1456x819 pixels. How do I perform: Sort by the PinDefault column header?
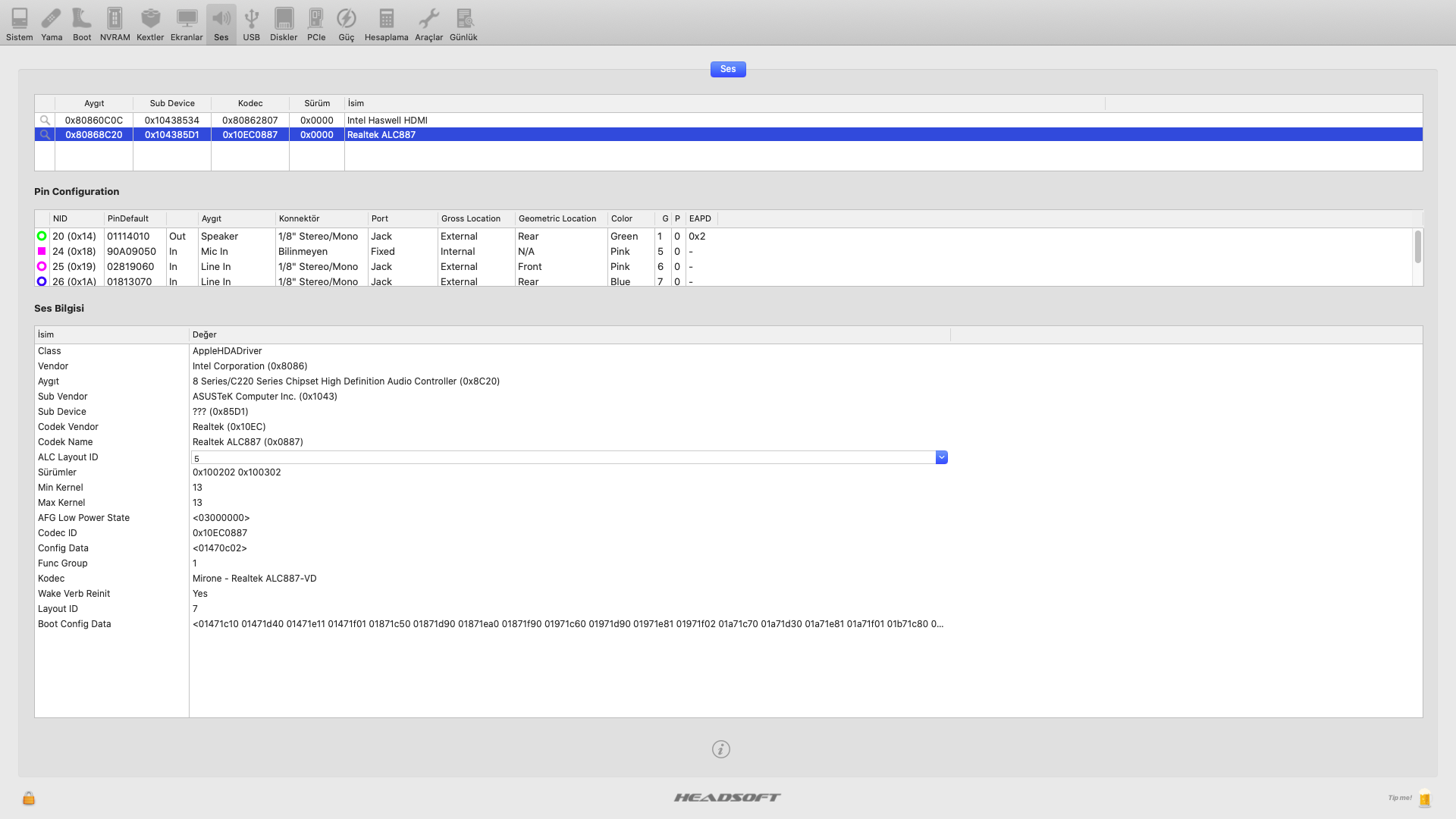coord(135,219)
